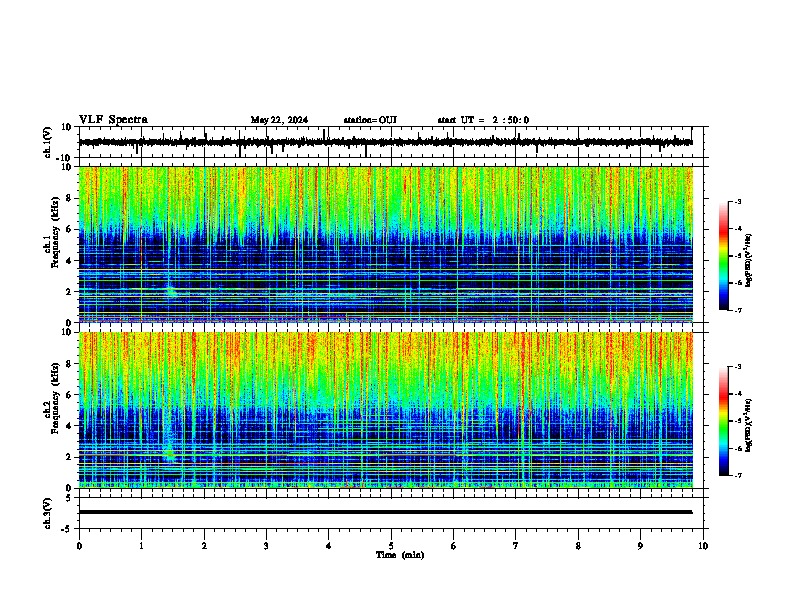
Task: Click the "ch.1(V)" axis label
Action: [48, 142]
